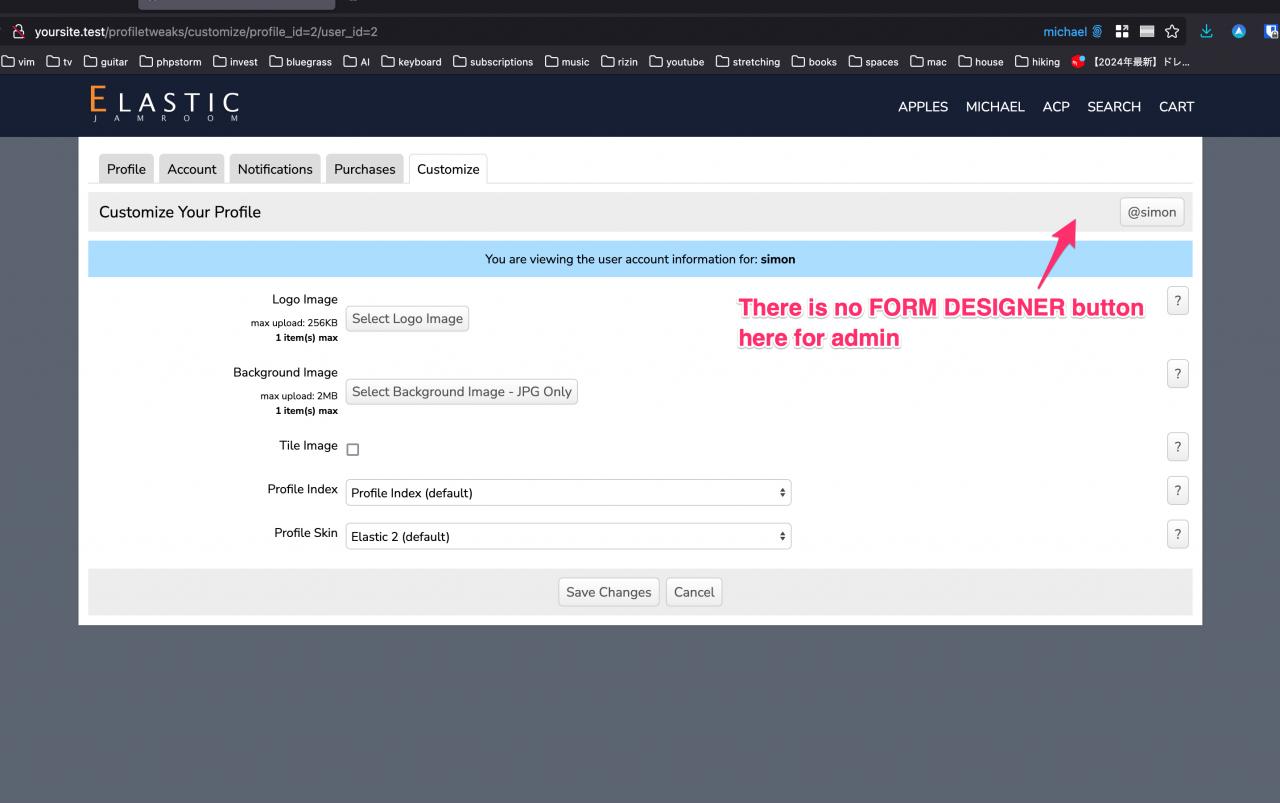1280x803 pixels.
Task: Open the browser downloads arrow icon
Action: 1206,32
